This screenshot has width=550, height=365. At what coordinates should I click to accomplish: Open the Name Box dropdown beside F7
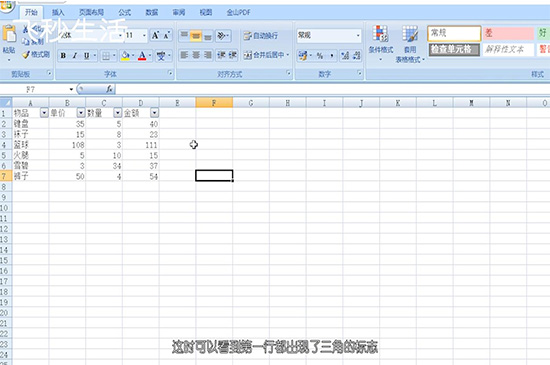click(71, 89)
